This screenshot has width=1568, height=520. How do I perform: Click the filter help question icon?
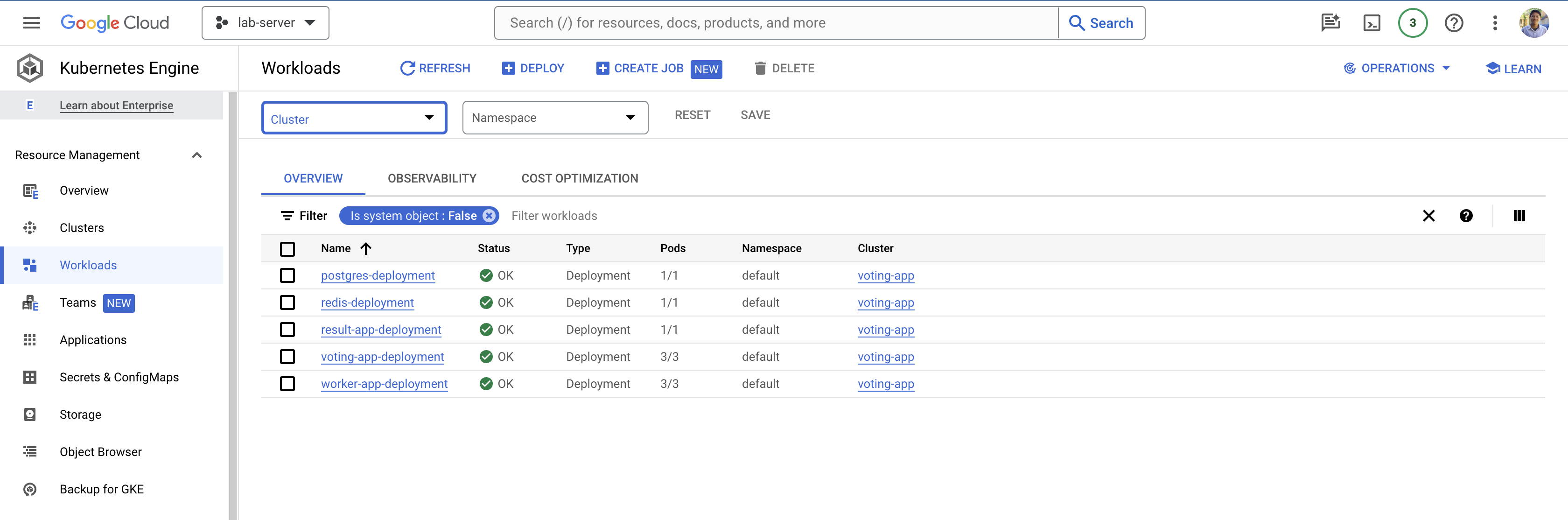pyautogui.click(x=1466, y=216)
